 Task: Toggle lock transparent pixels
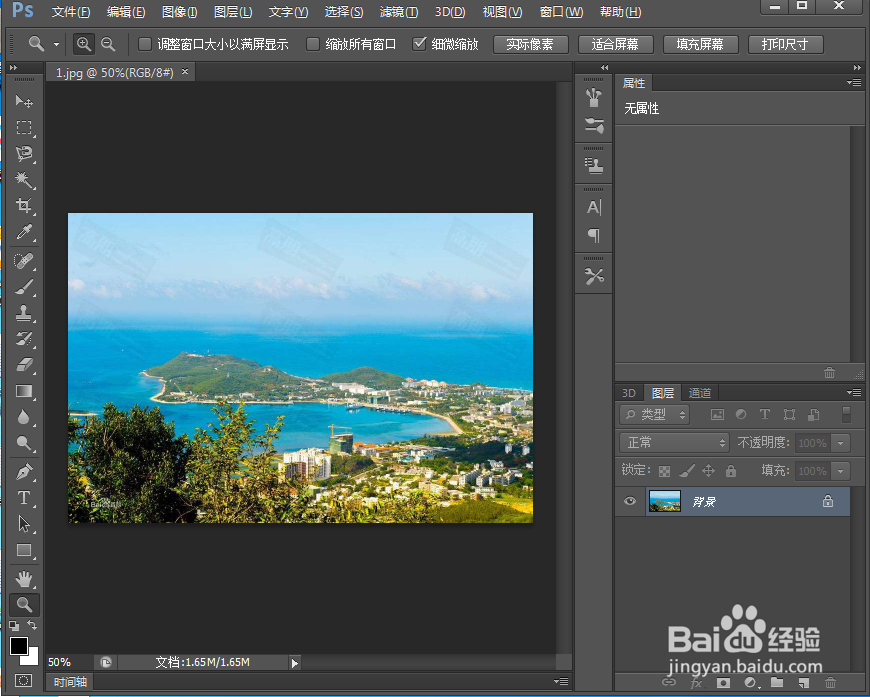coord(664,471)
